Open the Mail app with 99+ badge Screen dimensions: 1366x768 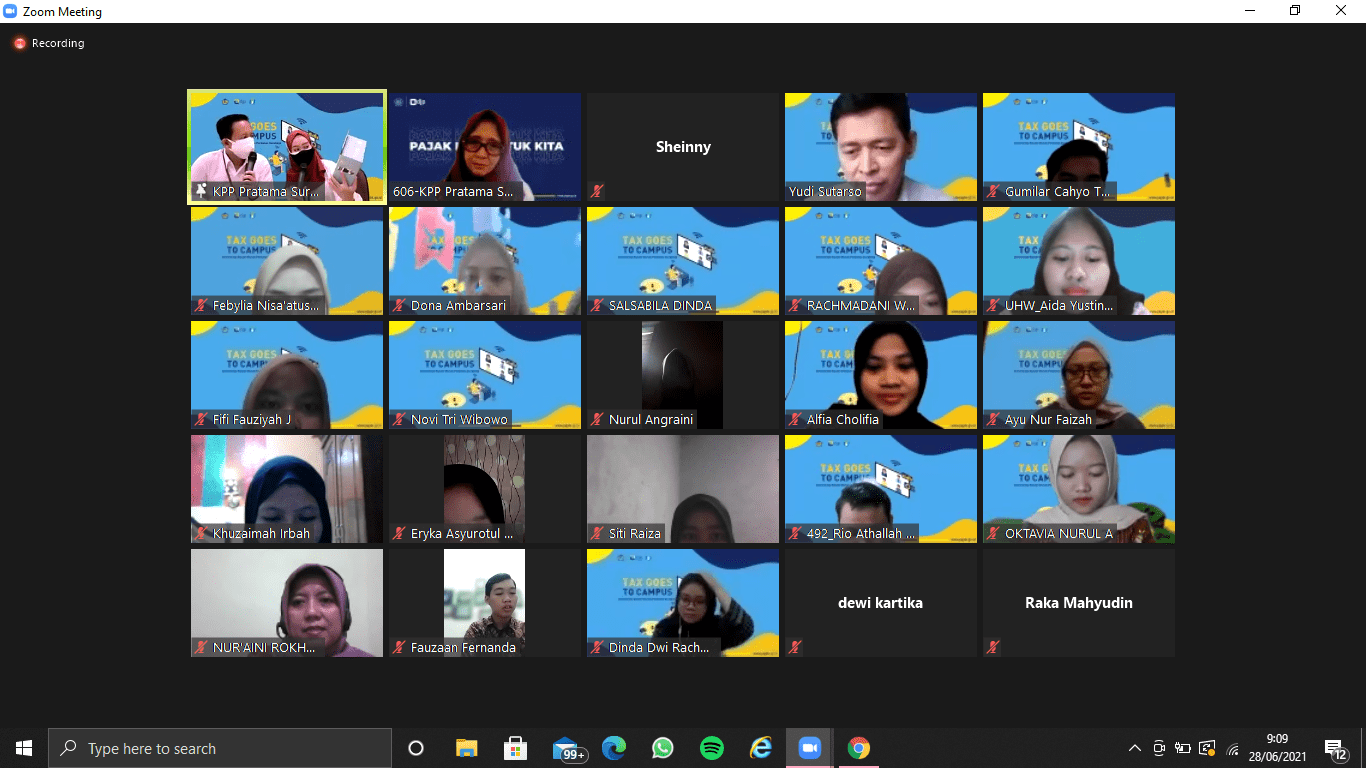click(x=566, y=748)
